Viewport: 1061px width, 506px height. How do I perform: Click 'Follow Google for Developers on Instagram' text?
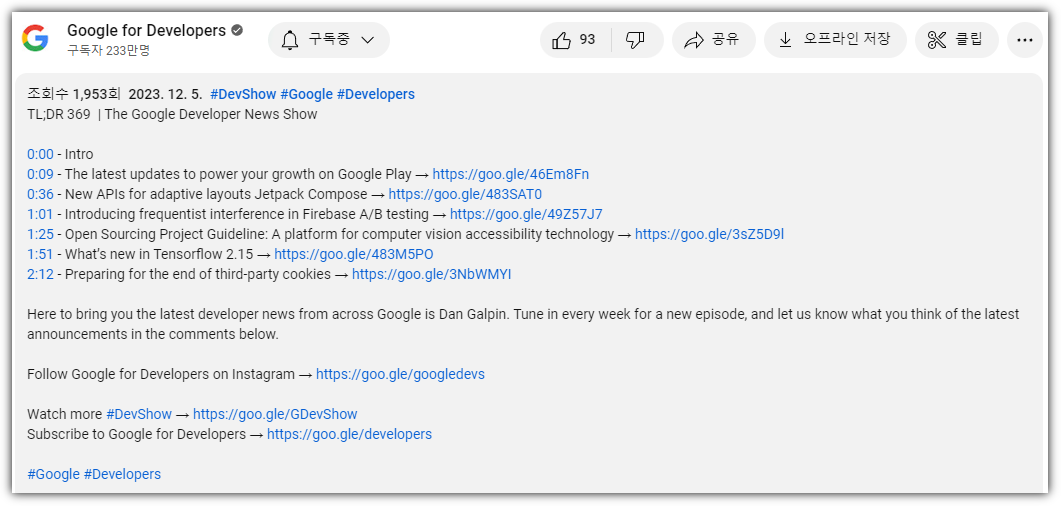pyautogui.click(x=161, y=374)
